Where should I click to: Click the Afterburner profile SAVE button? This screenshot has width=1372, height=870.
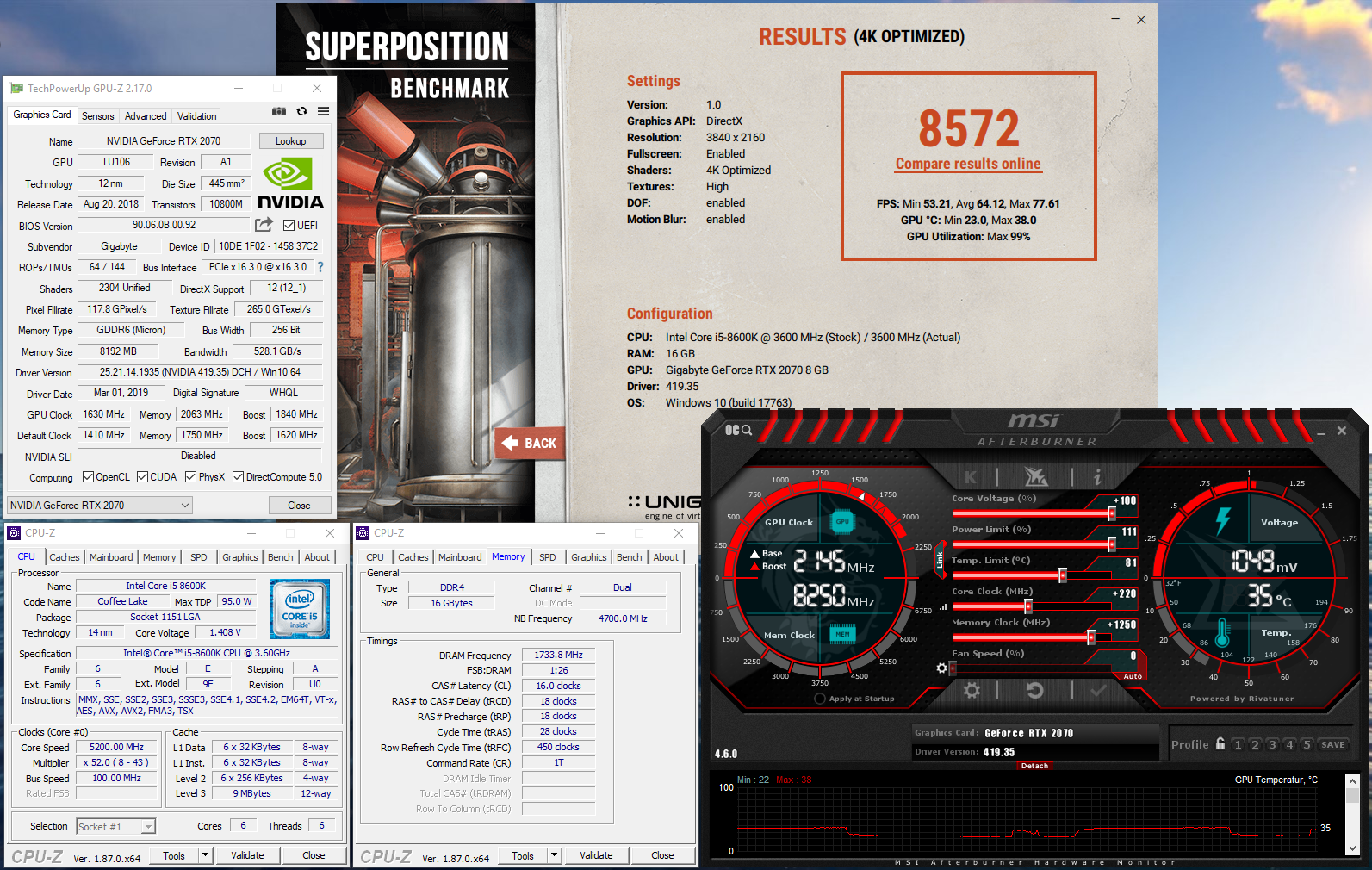point(1333,744)
